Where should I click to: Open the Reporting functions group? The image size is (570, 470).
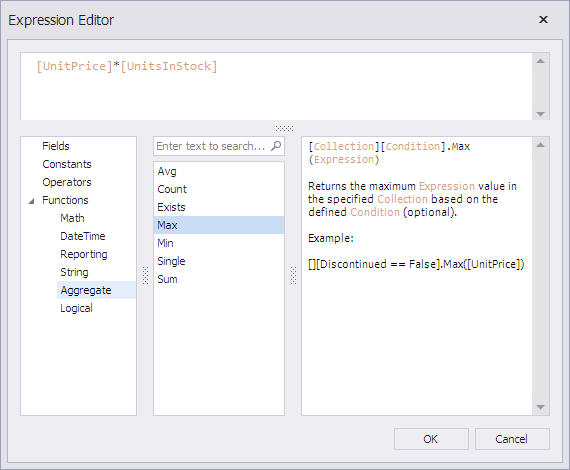(x=84, y=254)
